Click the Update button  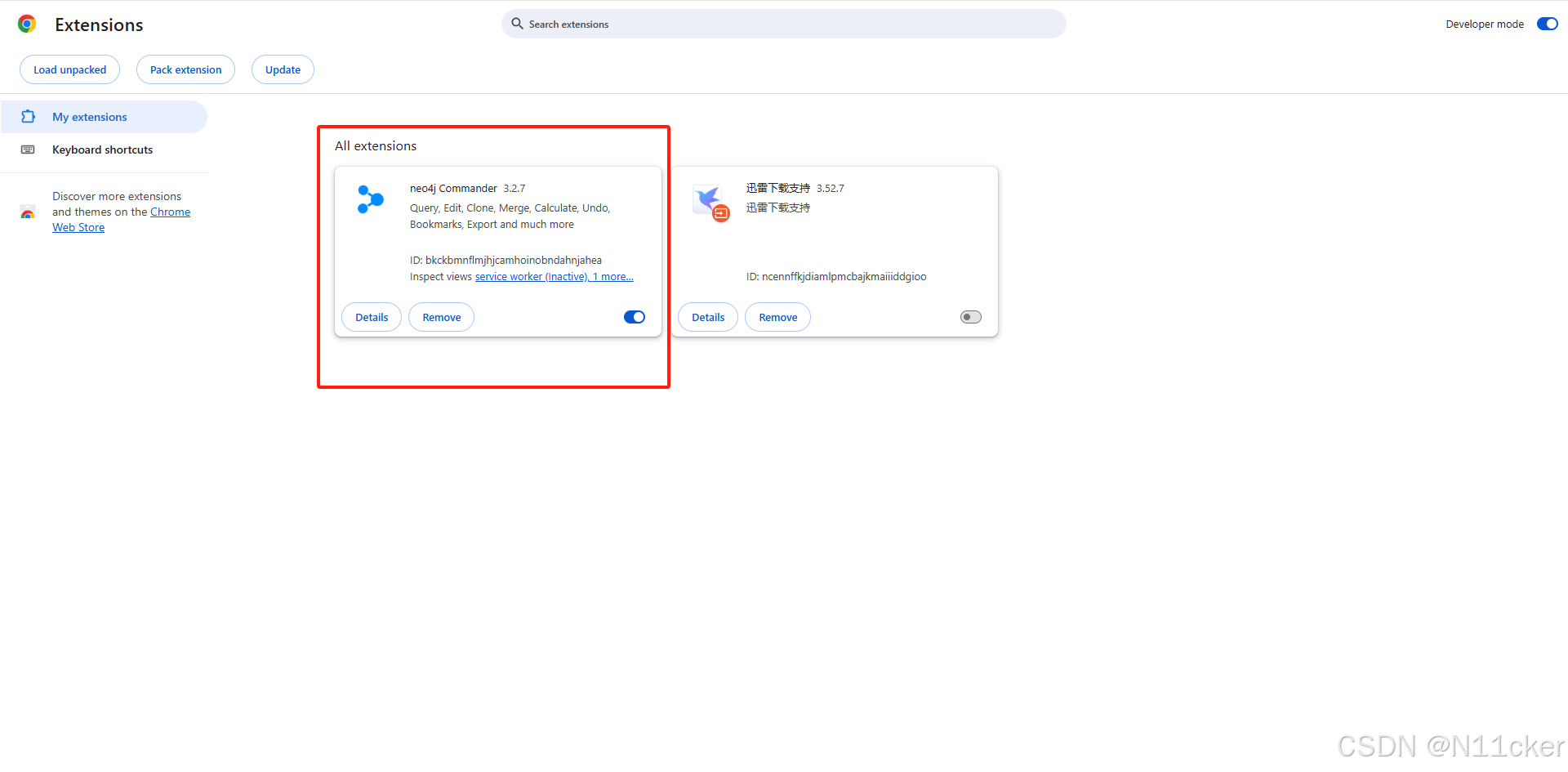tap(283, 69)
